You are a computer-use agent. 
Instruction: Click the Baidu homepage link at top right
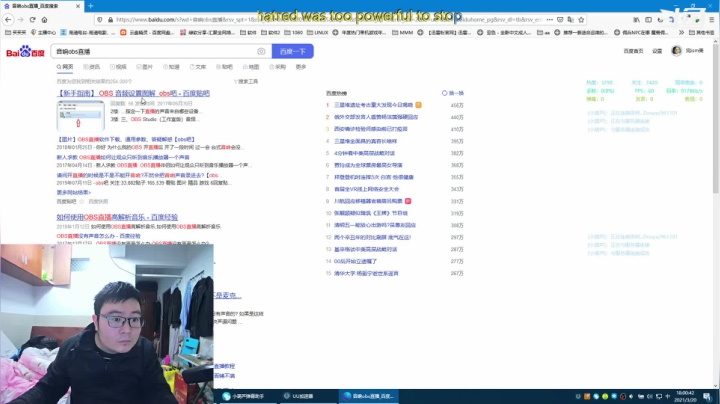click(633, 51)
